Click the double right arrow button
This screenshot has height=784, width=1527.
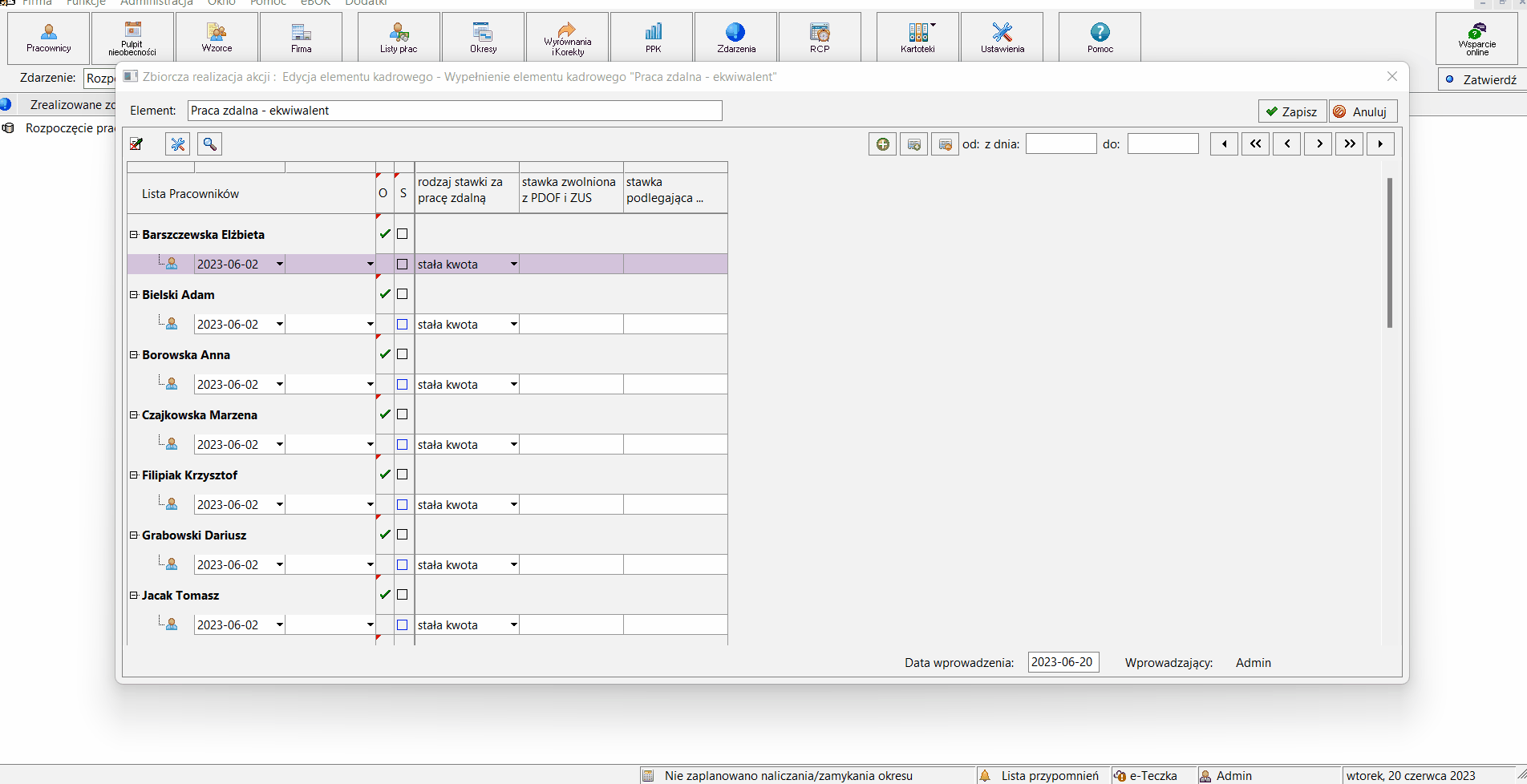[x=1350, y=144]
